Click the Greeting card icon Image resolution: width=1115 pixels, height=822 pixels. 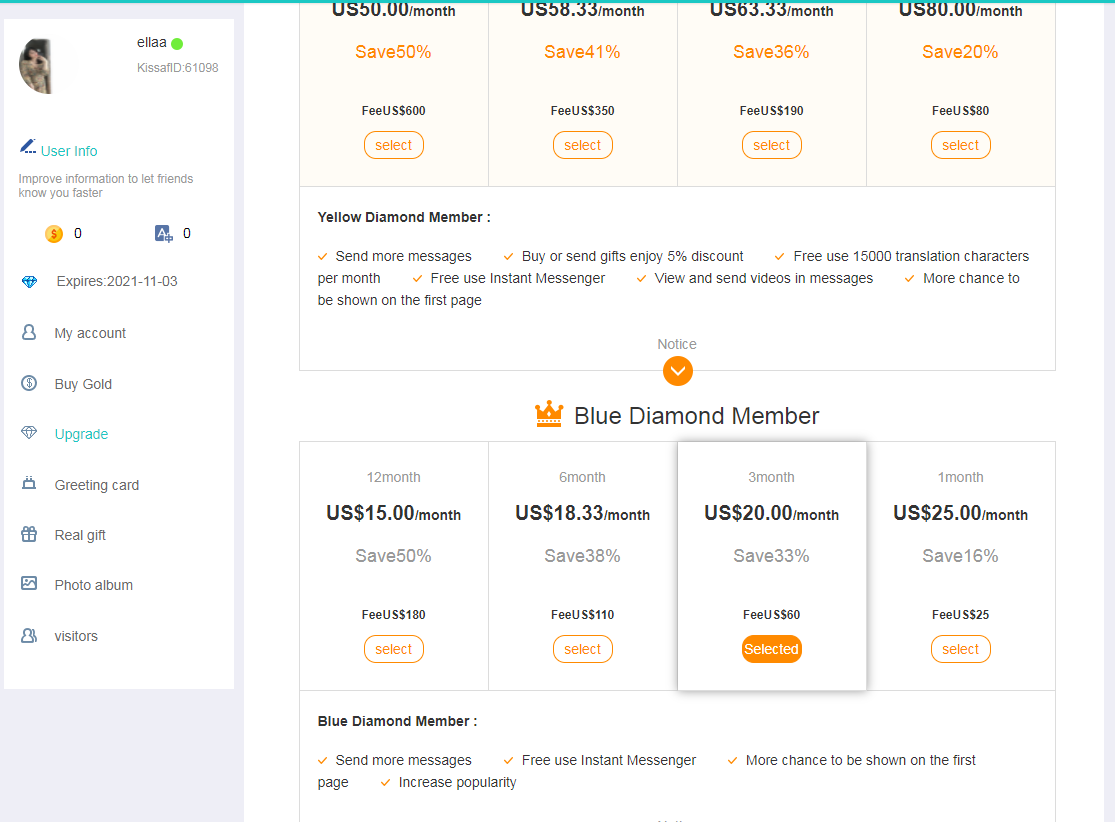pos(29,484)
